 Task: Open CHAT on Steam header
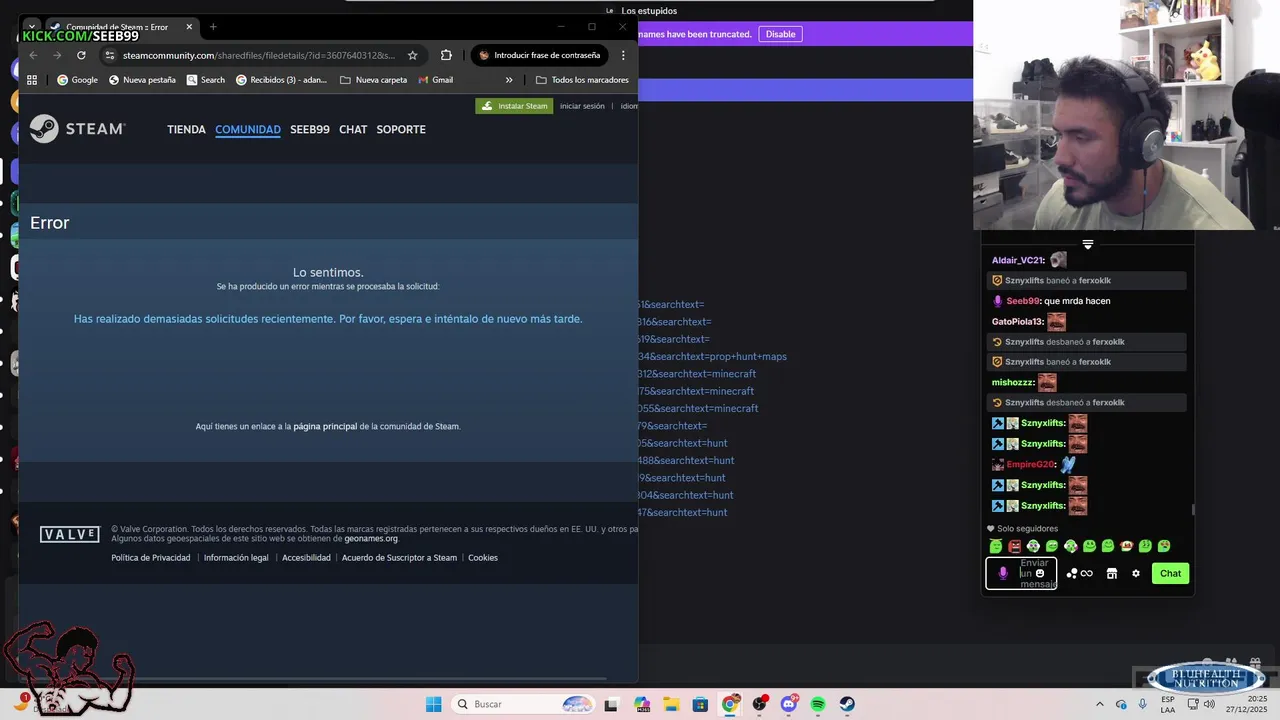click(x=353, y=129)
